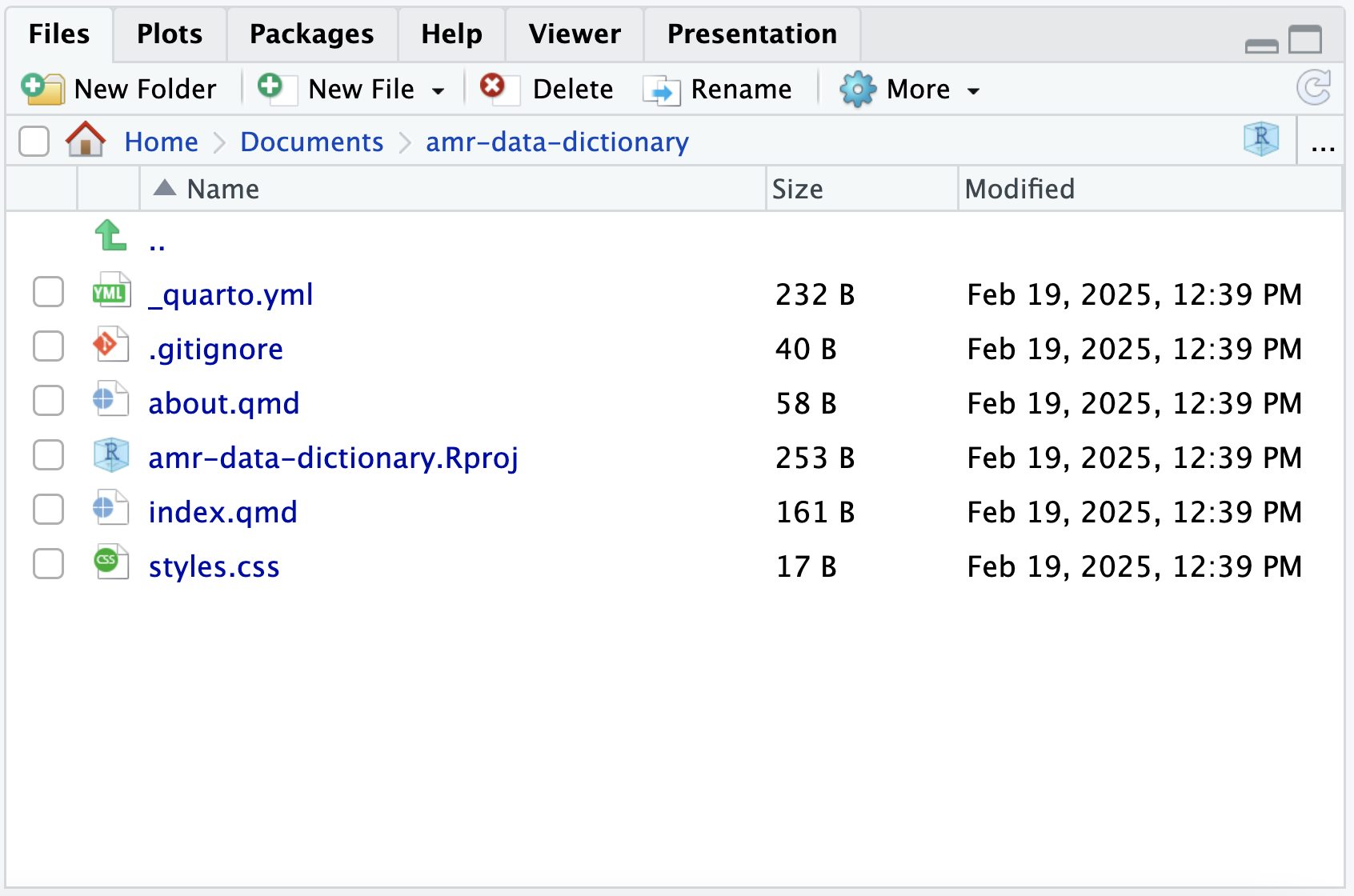
Task: Refresh the file listing
Action: [x=1314, y=88]
